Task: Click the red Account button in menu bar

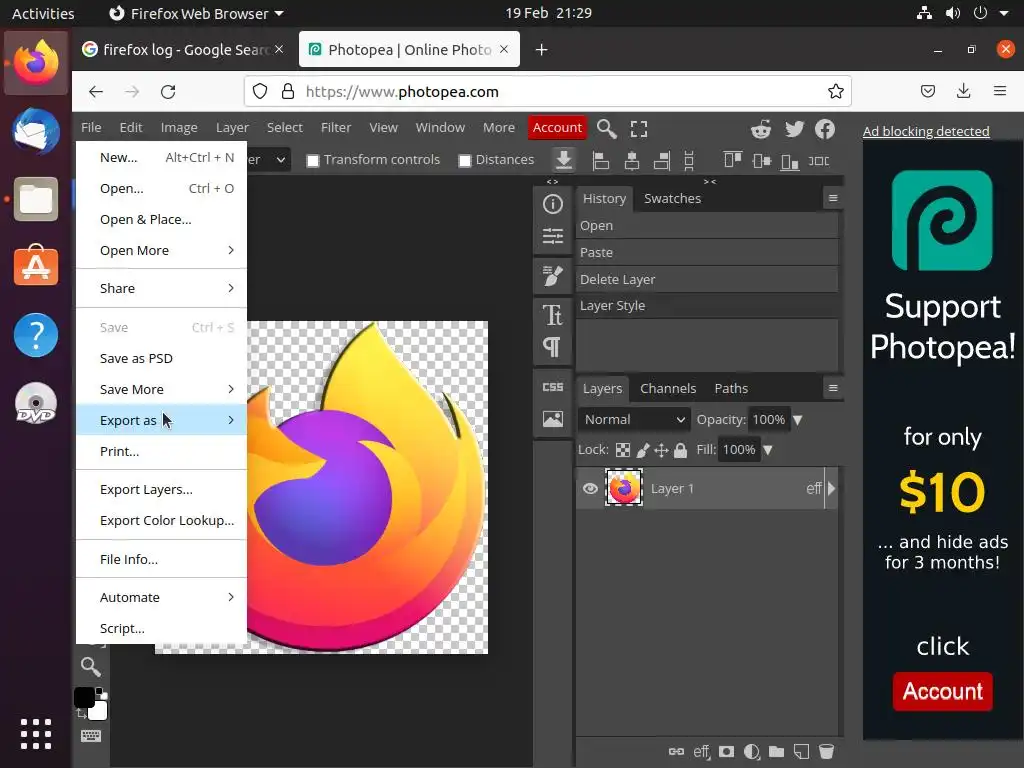Action: click(x=557, y=127)
